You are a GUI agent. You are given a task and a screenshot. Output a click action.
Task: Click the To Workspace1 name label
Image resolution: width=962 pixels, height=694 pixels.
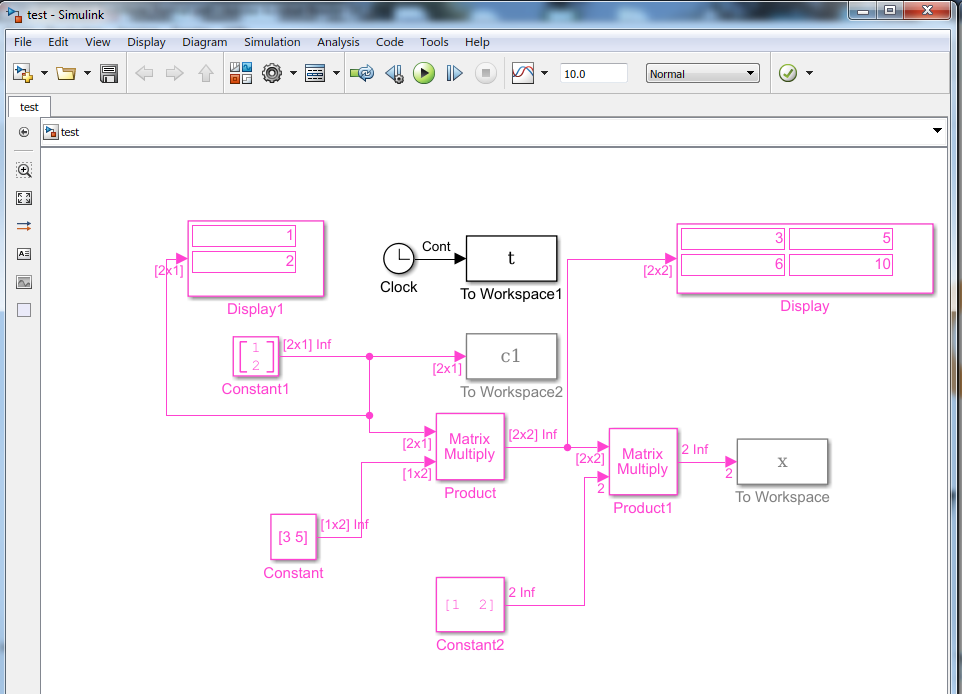tap(511, 294)
